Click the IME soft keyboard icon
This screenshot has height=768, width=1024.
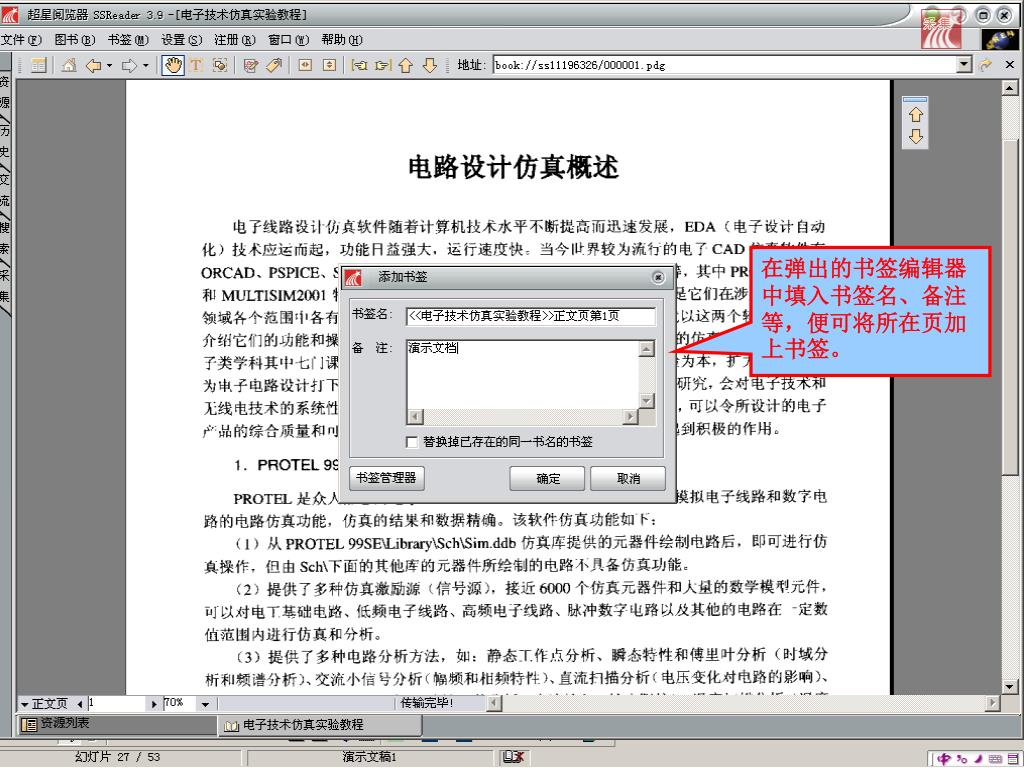point(995,758)
